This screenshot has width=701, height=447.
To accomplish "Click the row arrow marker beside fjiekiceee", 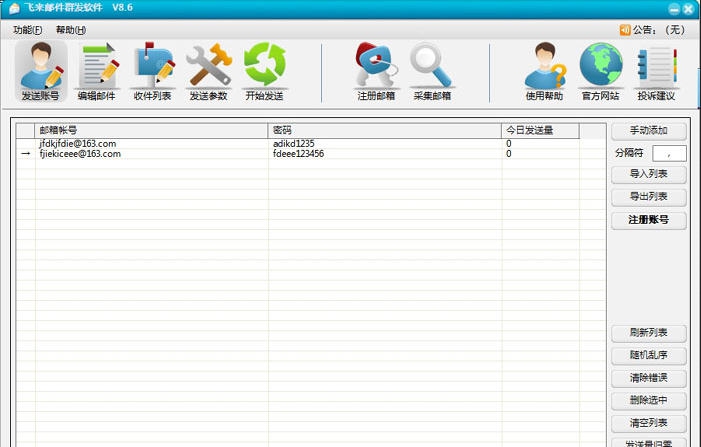I will [25, 154].
